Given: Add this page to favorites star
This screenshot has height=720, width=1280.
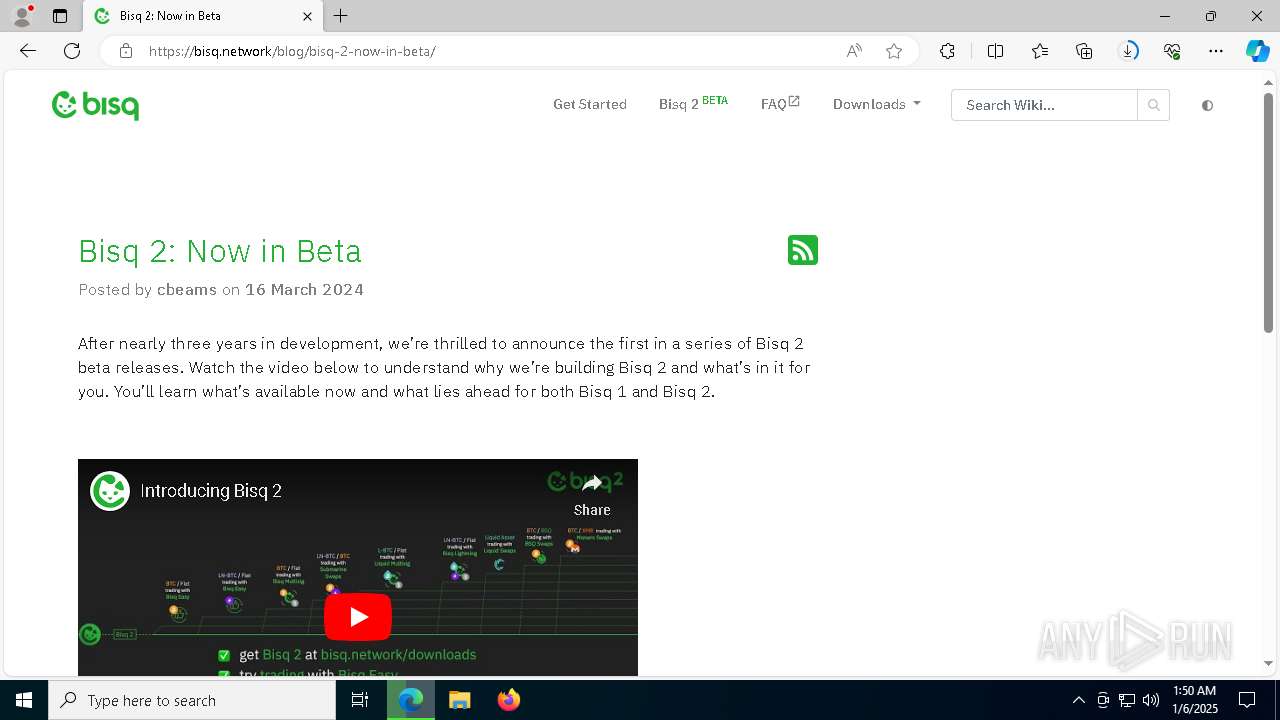Looking at the screenshot, I should 894,51.
